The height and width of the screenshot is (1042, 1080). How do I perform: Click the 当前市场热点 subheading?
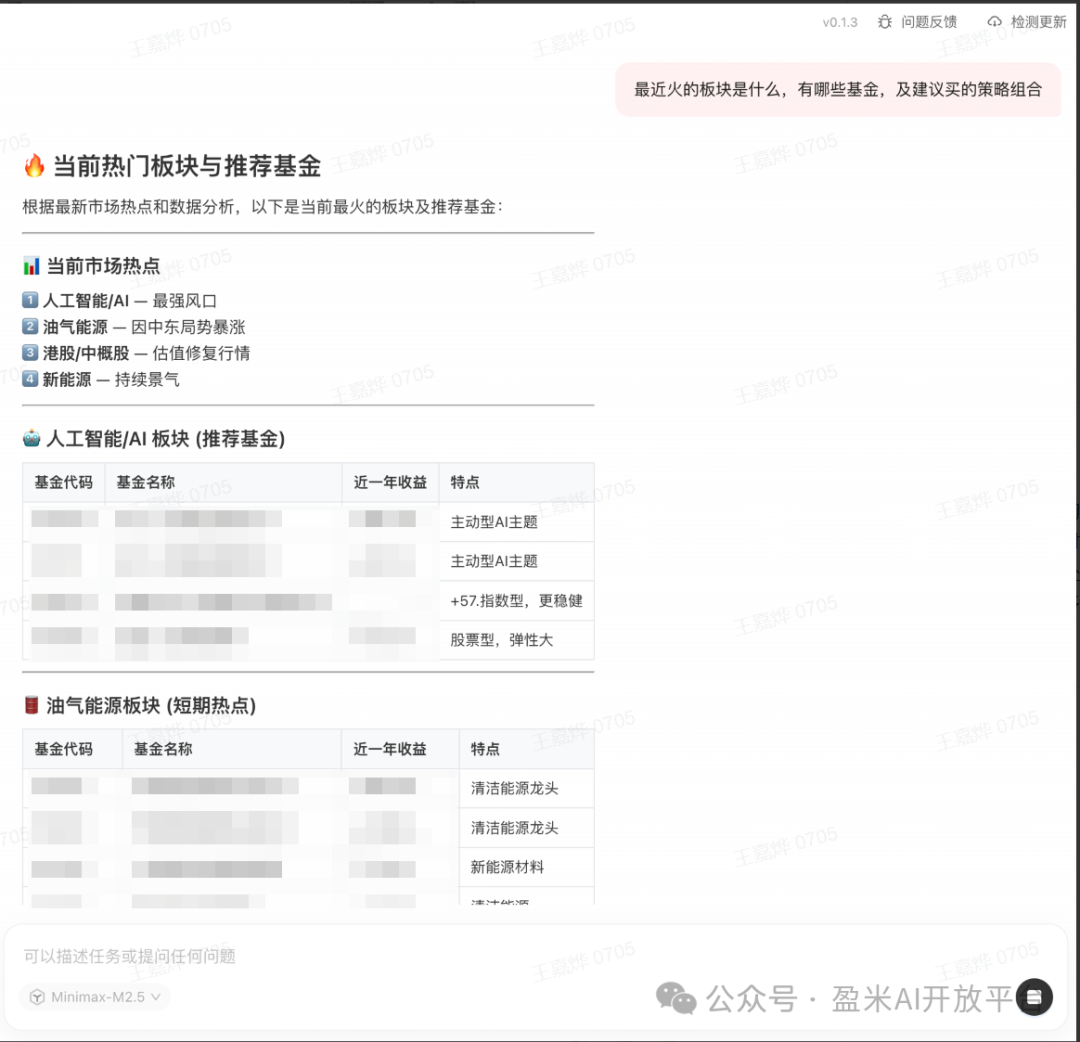(103, 266)
